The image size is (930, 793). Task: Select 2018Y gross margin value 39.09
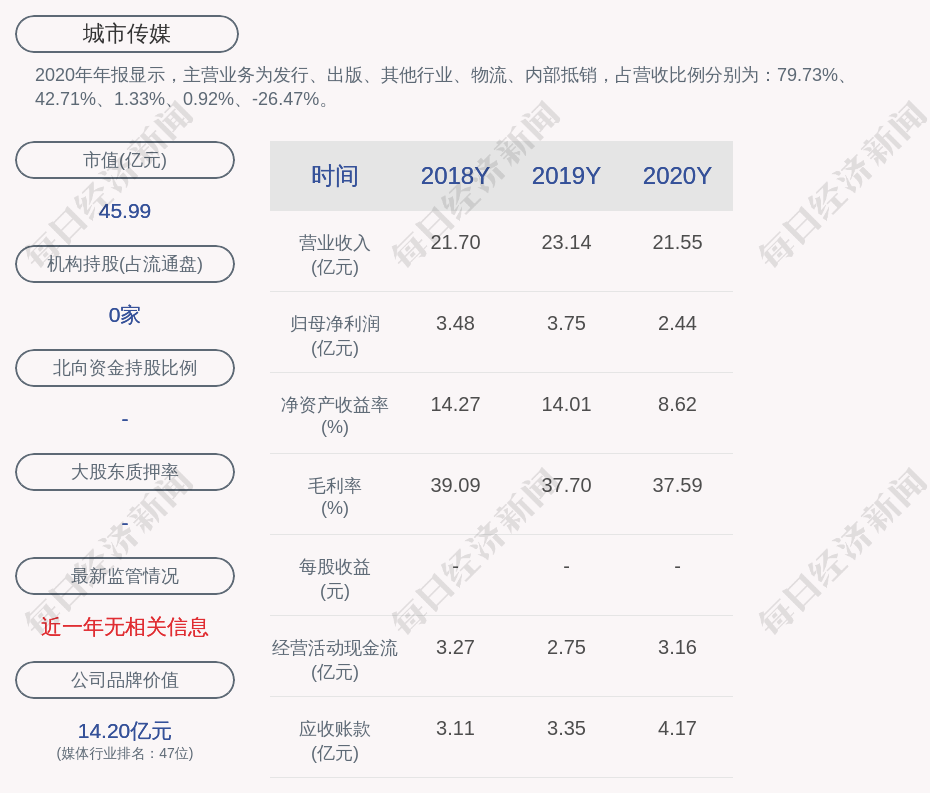pos(455,485)
